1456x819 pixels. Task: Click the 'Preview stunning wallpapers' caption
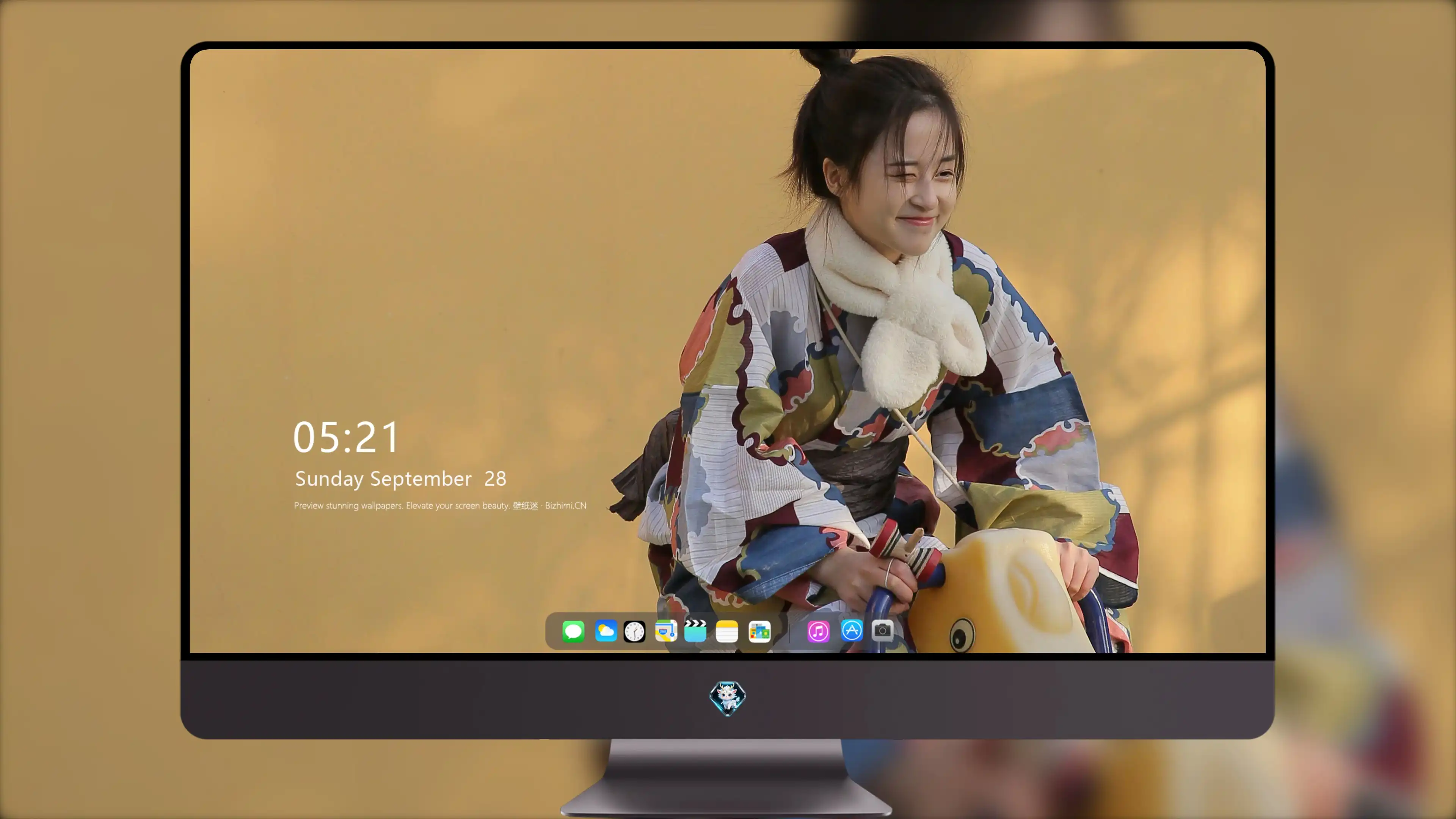[x=440, y=505]
